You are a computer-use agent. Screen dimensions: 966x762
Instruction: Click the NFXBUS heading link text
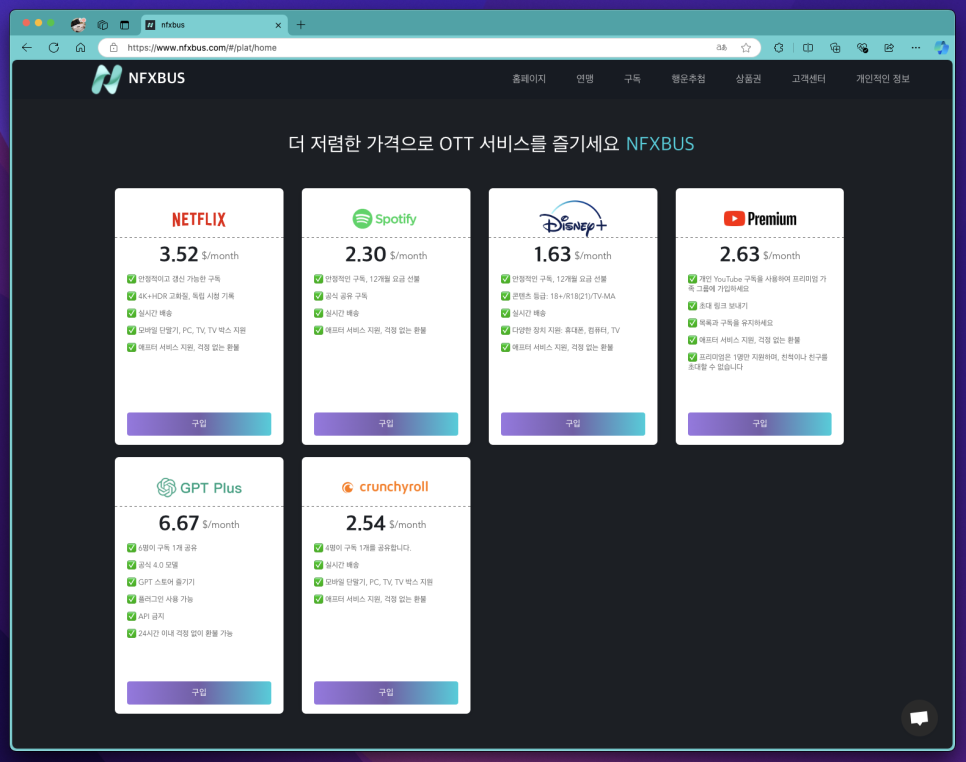(660, 144)
